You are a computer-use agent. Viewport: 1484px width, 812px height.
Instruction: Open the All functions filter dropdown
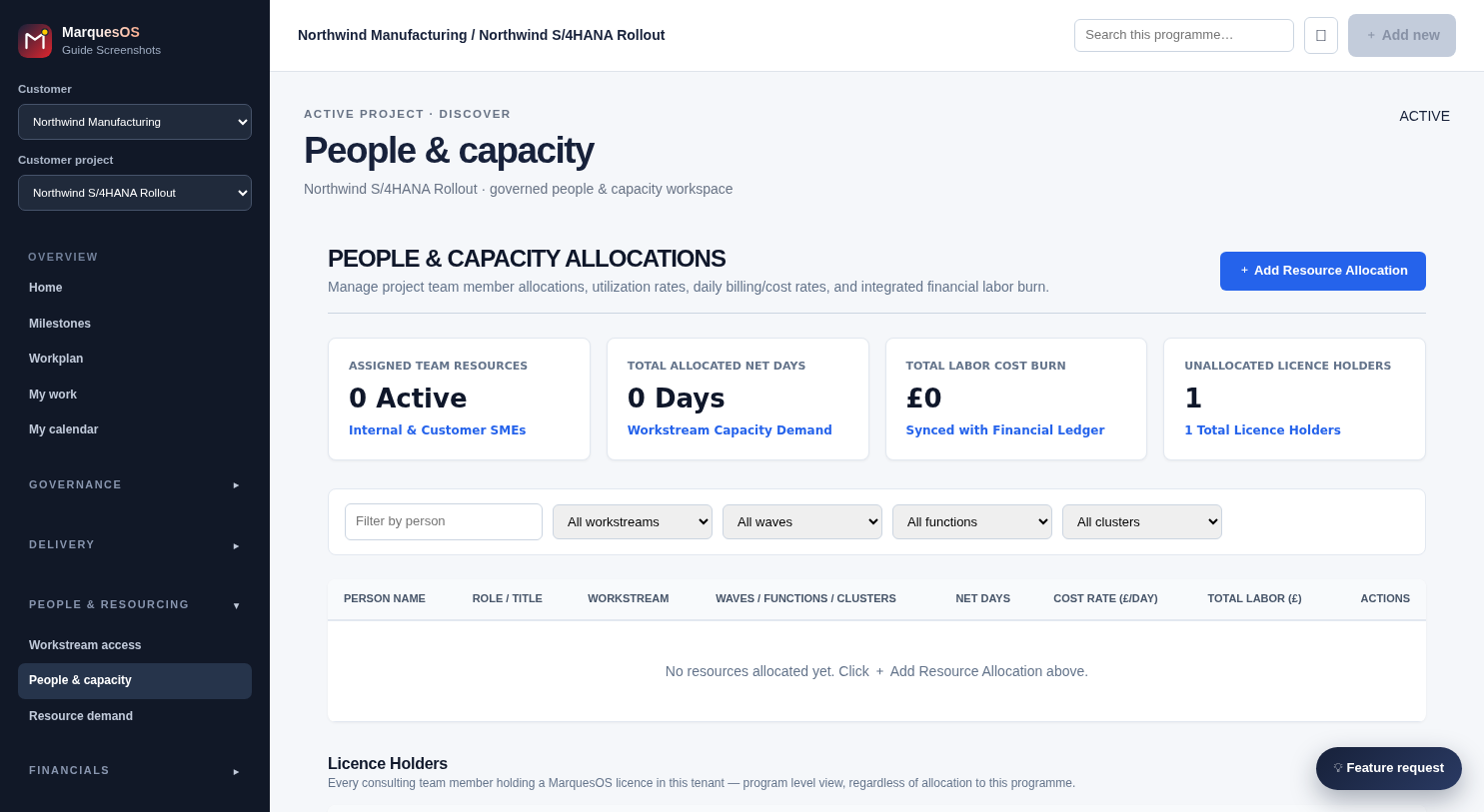click(972, 521)
